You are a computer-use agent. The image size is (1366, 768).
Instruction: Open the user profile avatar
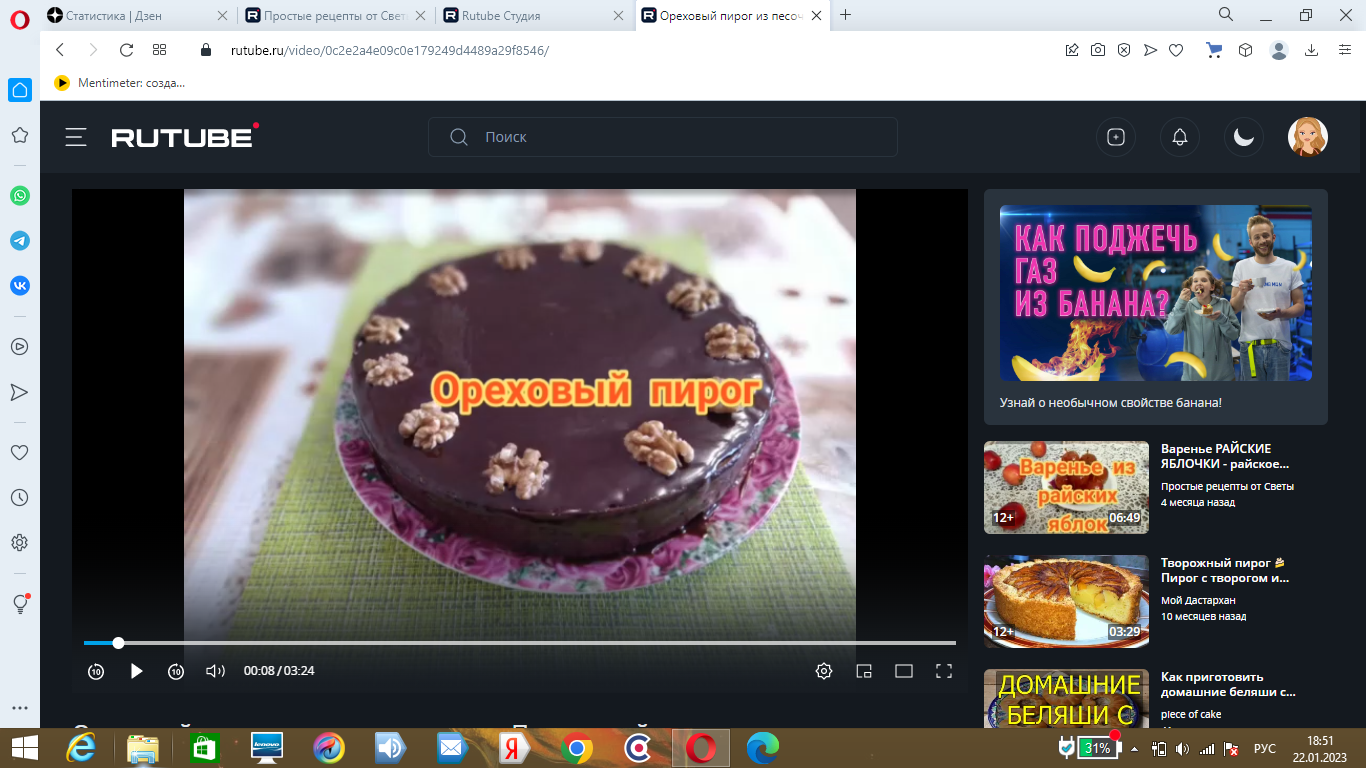(x=1307, y=137)
